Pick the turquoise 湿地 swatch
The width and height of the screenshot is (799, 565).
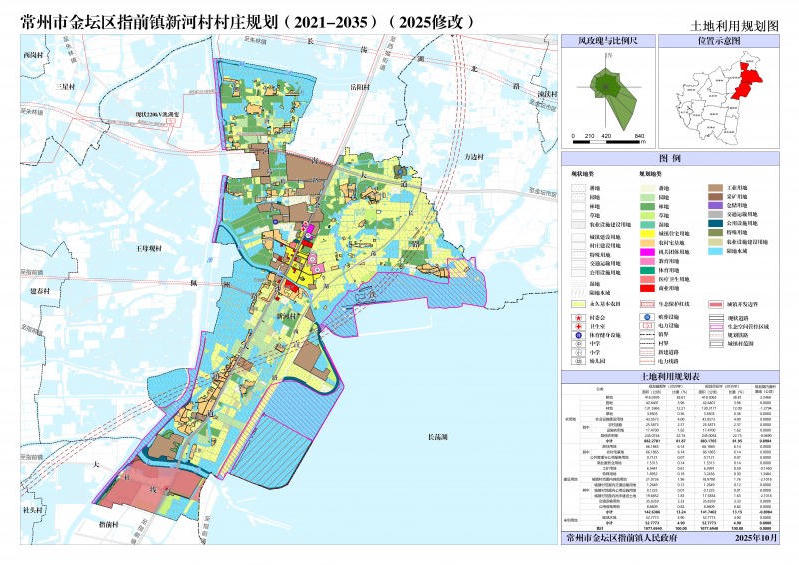pyautogui.click(x=648, y=225)
